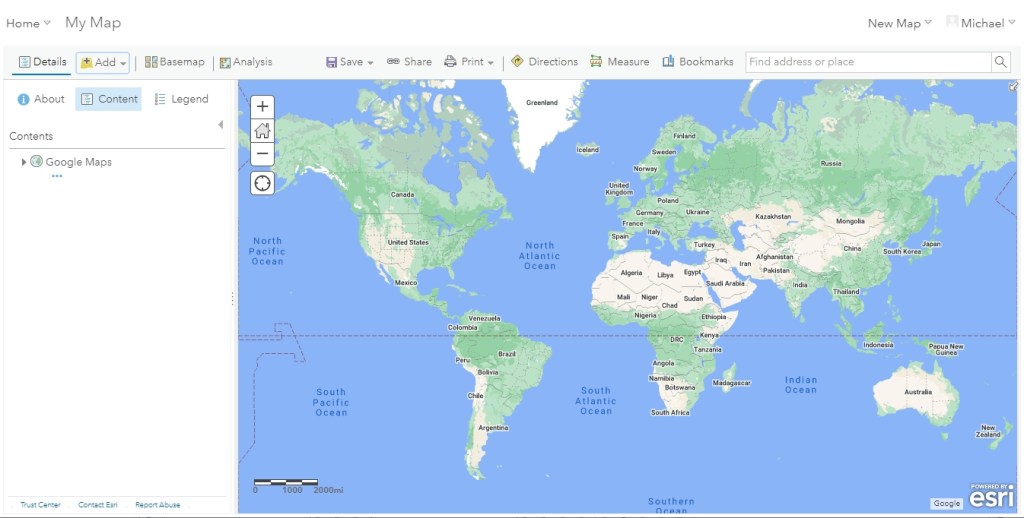This screenshot has height=518, width=1024.
Task: Open the Analysis tool
Action: pos(245,62)
